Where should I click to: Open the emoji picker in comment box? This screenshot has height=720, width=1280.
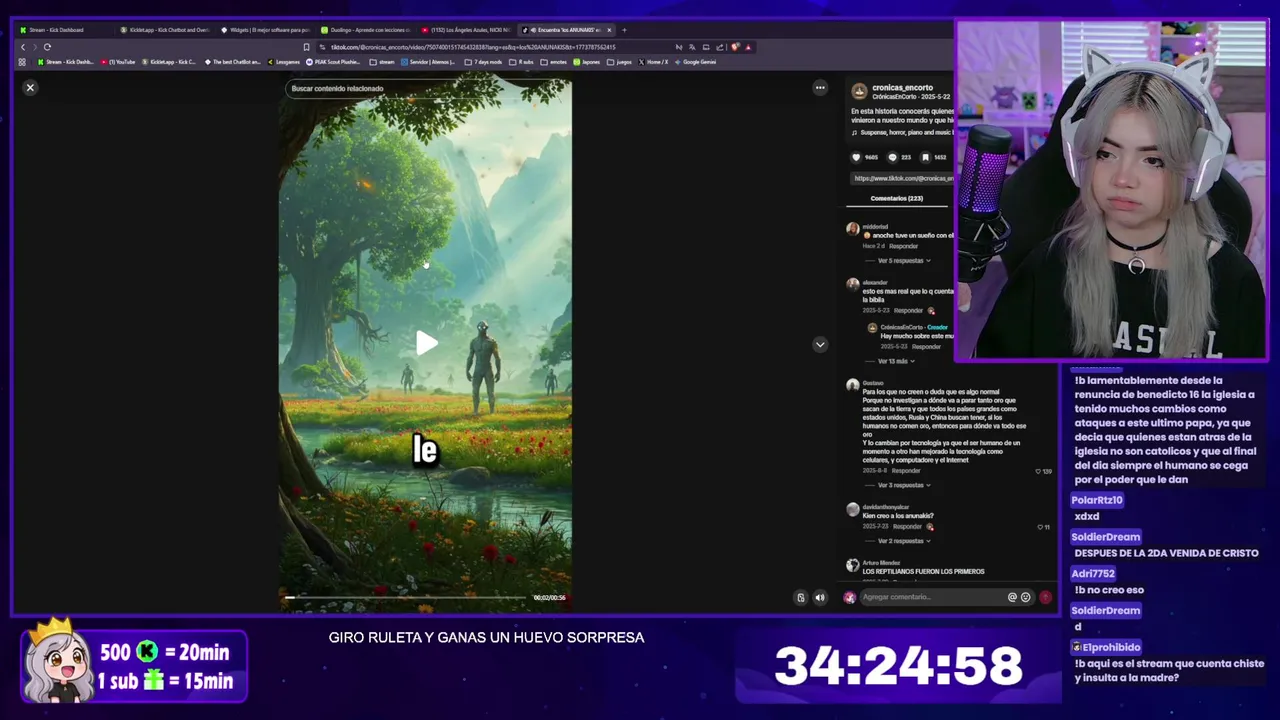point(1025,597)
